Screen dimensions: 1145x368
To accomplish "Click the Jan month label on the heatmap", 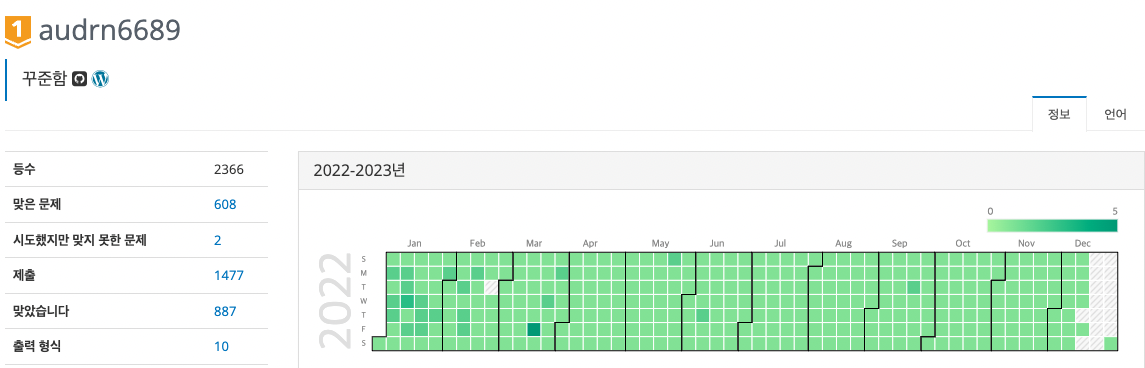I will click(414, 243).
